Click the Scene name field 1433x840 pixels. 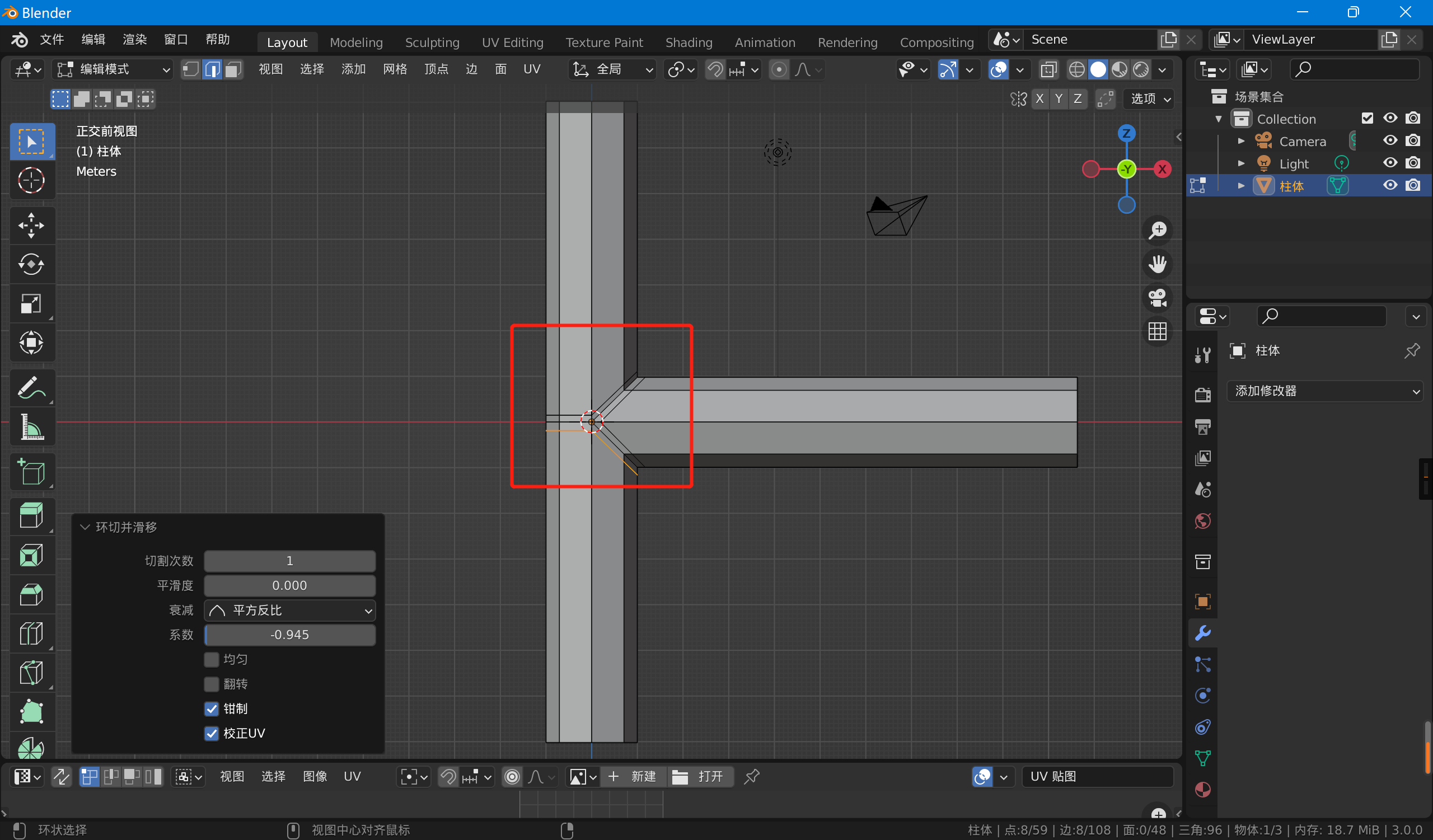[x=1090, y=39]
